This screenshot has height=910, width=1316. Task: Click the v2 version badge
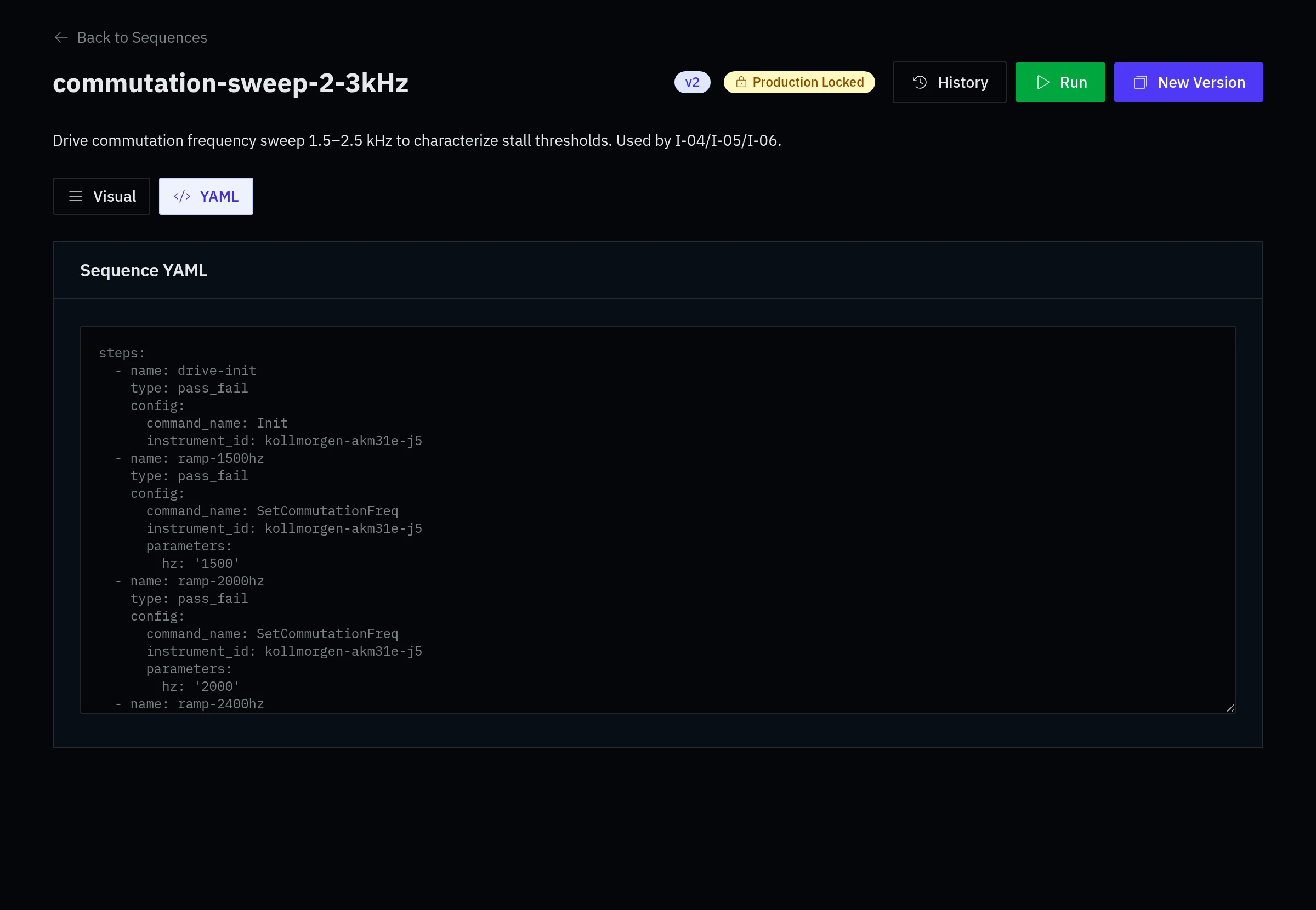(x=691, y=82)
